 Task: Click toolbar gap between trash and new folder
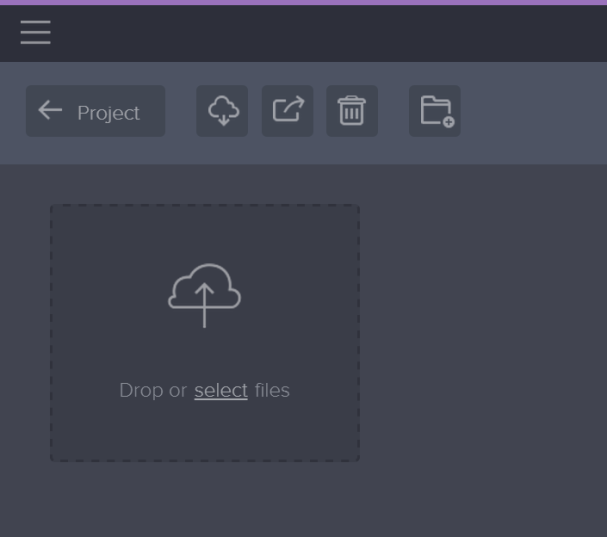pos(393,113)
